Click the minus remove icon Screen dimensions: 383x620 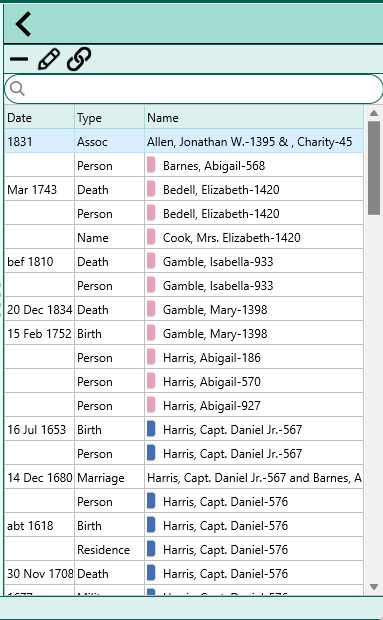coord(19,59)
